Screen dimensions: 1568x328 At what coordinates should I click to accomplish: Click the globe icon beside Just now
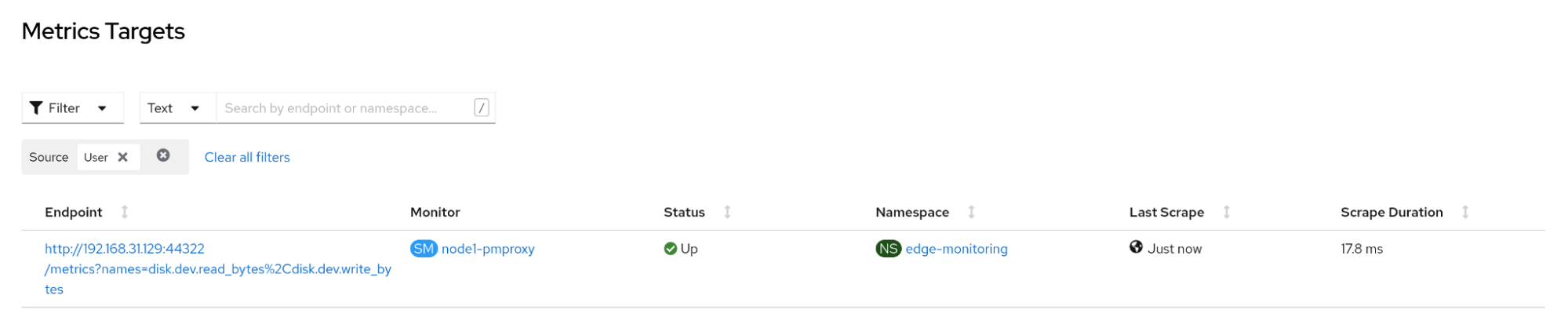tap(1136, 247)
